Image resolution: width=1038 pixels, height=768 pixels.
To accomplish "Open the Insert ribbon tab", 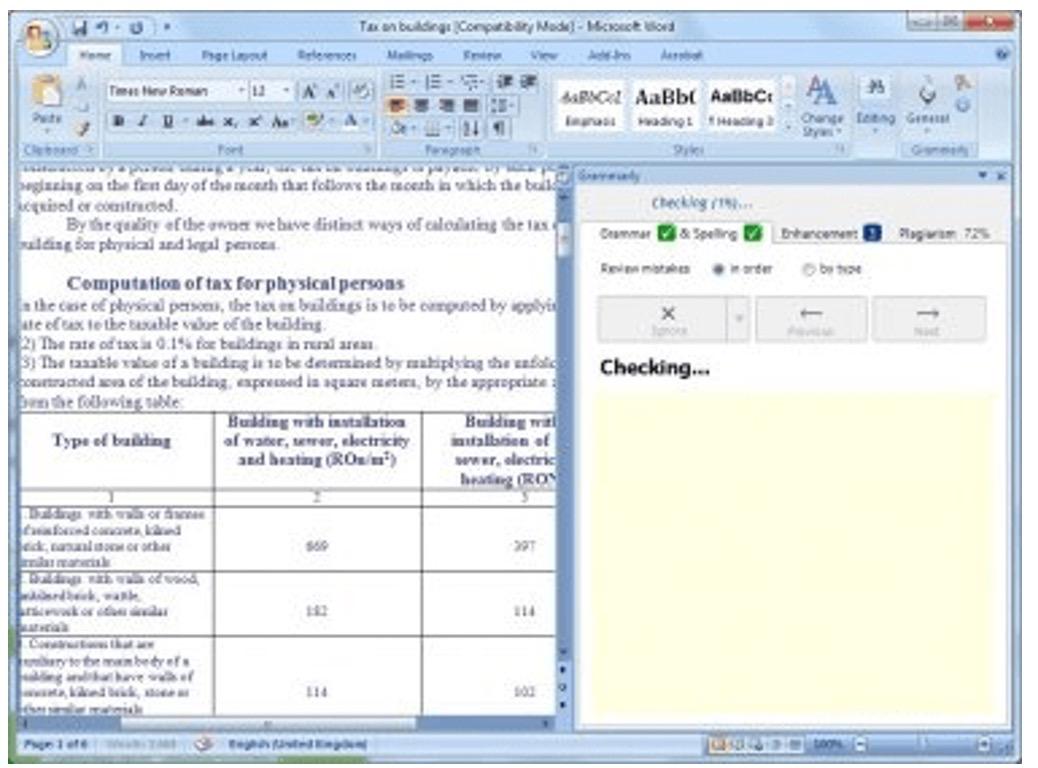I will [x=155, y=55].
